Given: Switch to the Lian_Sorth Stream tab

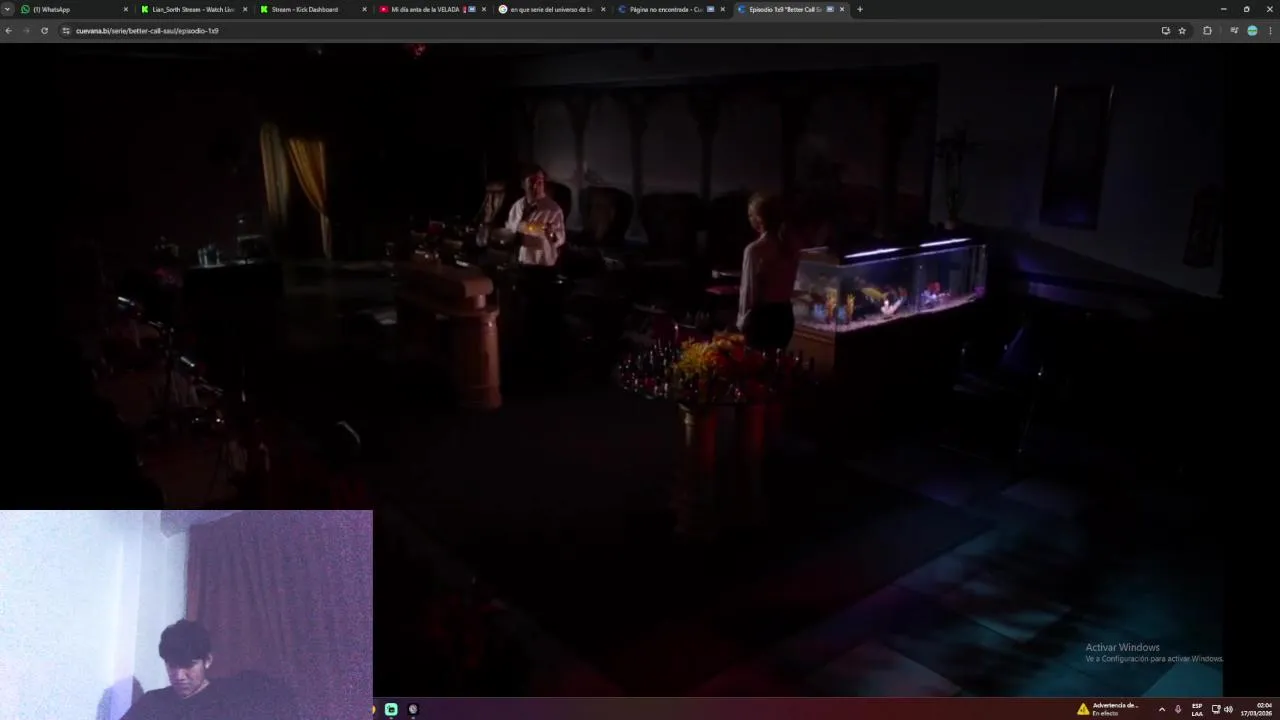Looking at the screenshot, I should pyautogui.click(x=194, y=9).
